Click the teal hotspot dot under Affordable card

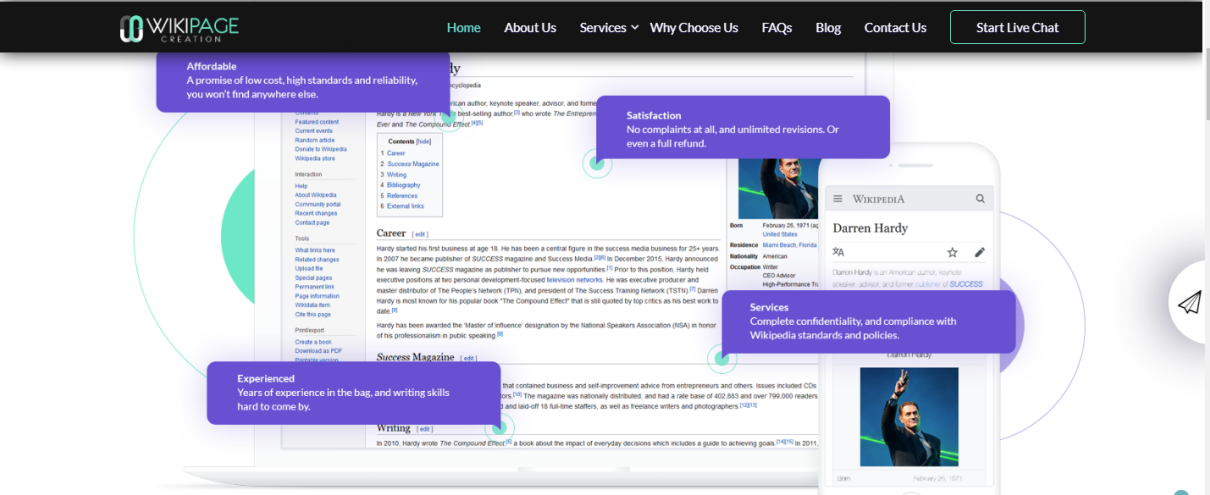click(448, 117)
